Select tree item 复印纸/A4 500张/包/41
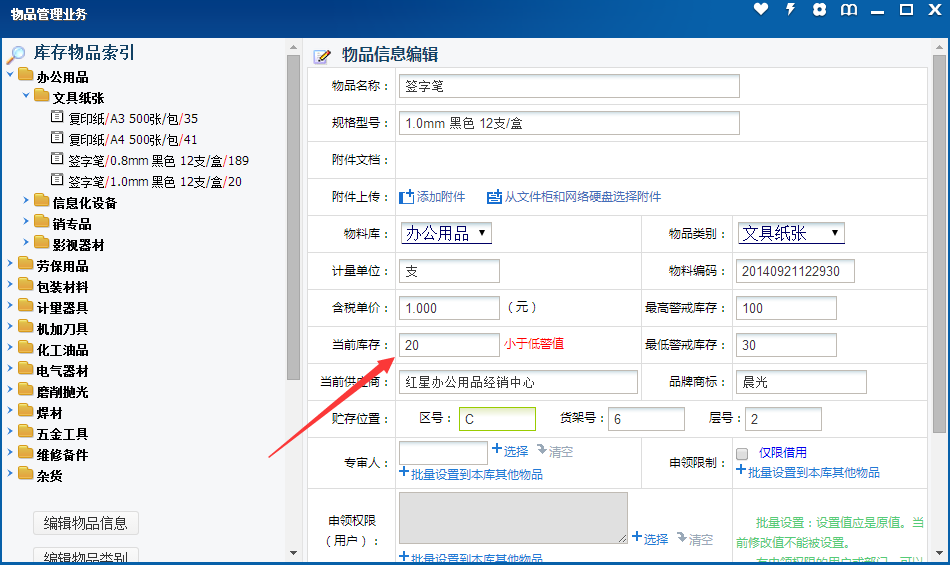 (x=133, y=140)
